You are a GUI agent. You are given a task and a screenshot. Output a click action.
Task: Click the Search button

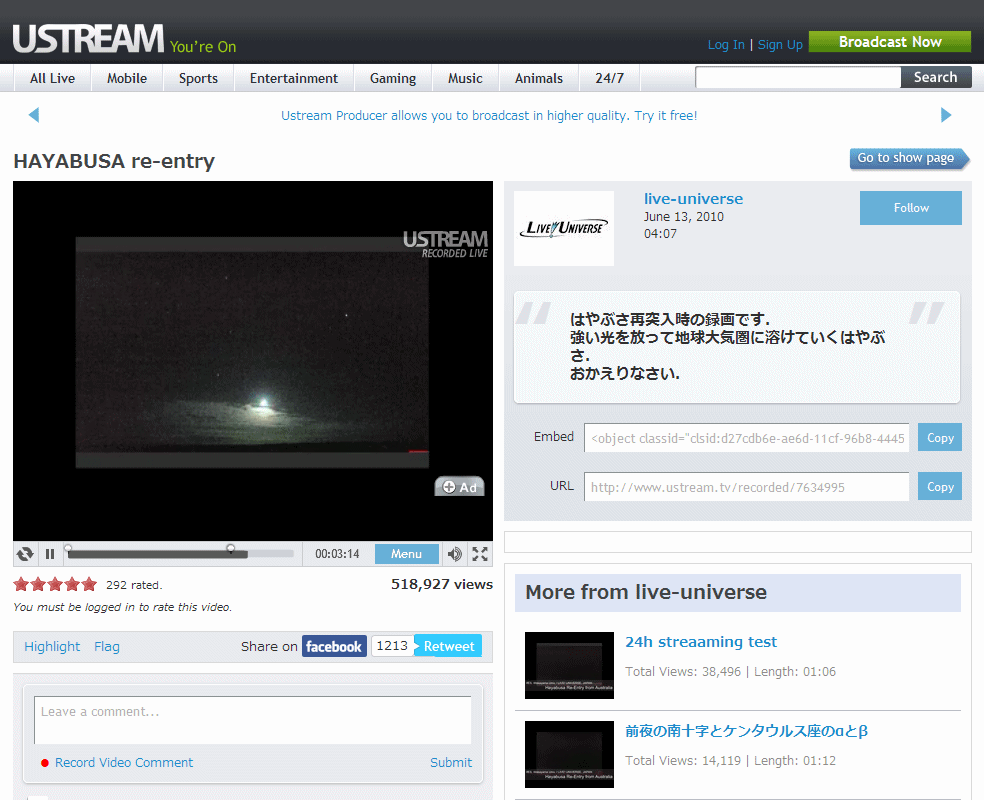click(x=936, y=77)
